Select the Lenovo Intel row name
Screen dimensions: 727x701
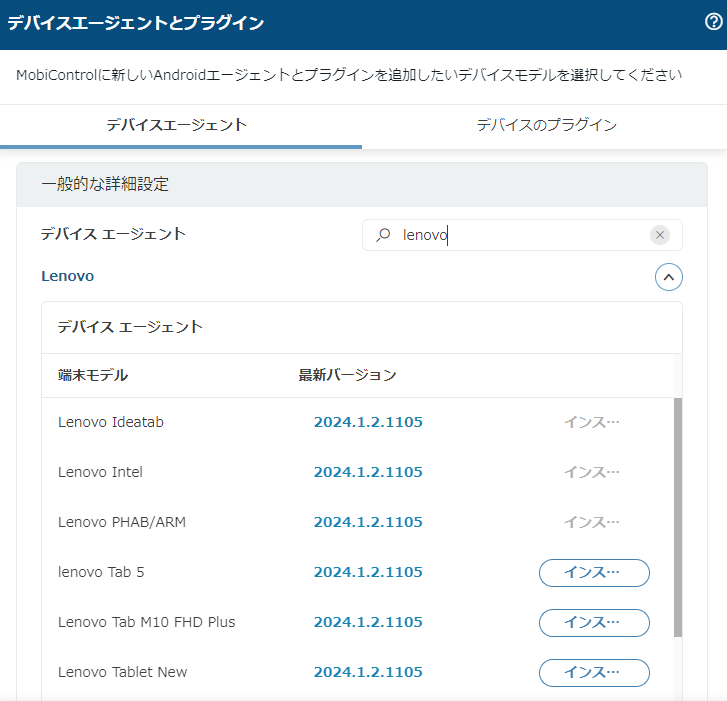pyautogui.click(x=100, y=472)
